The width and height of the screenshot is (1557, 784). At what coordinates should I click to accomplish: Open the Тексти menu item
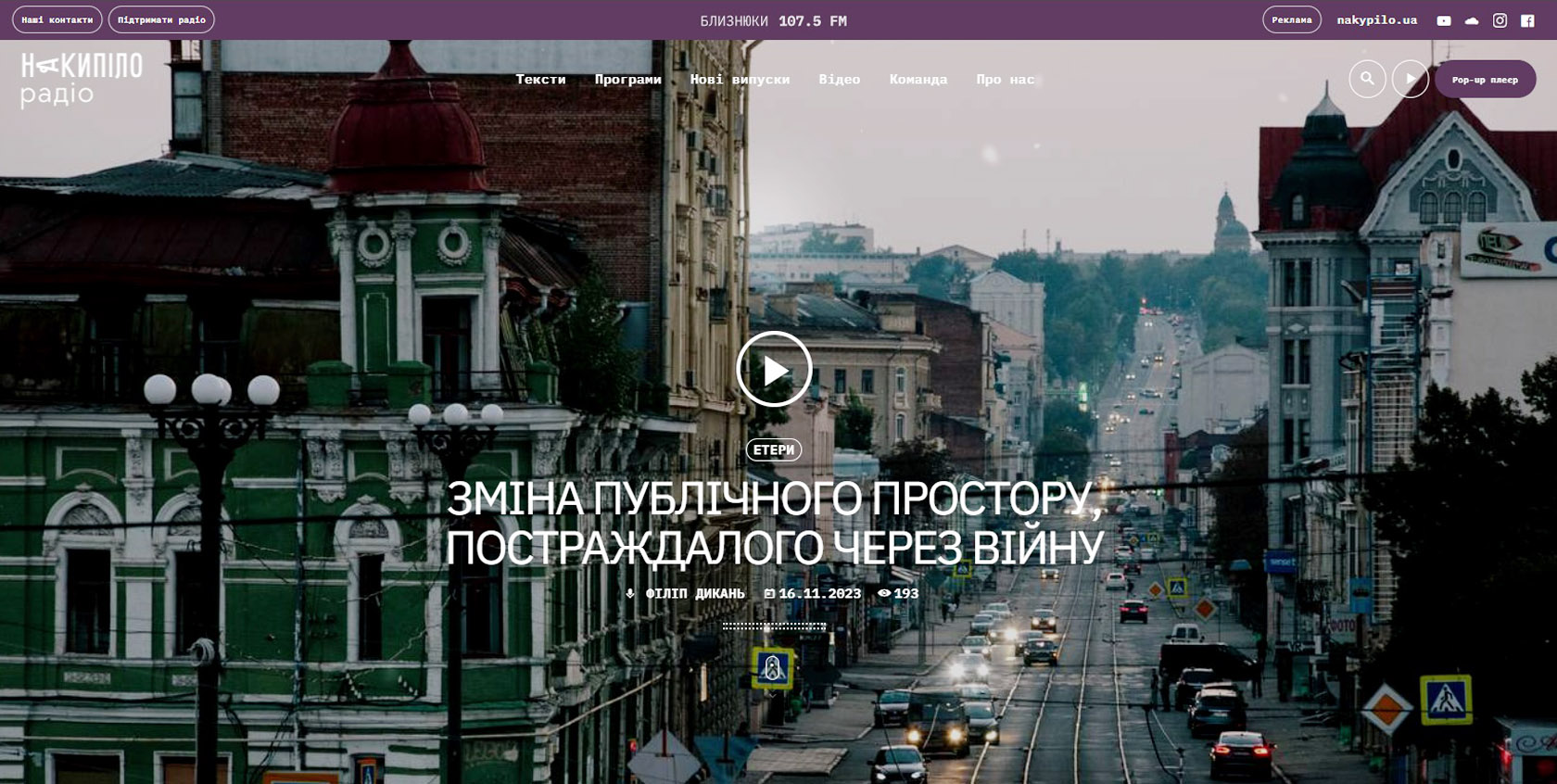click(540, 80)
